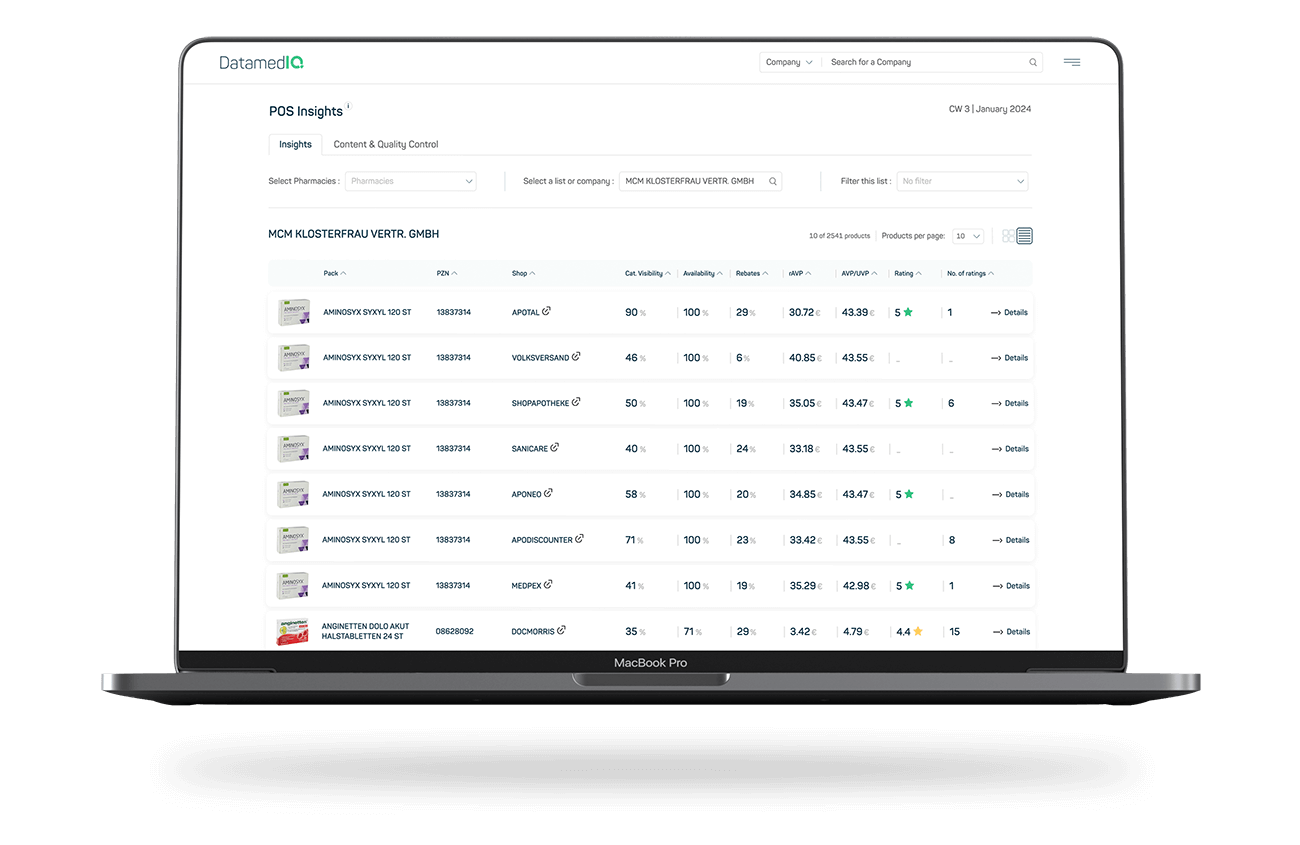Open Details for DOCMORRIS row
Screen dimensions: 1300x845
[1009, 631]
